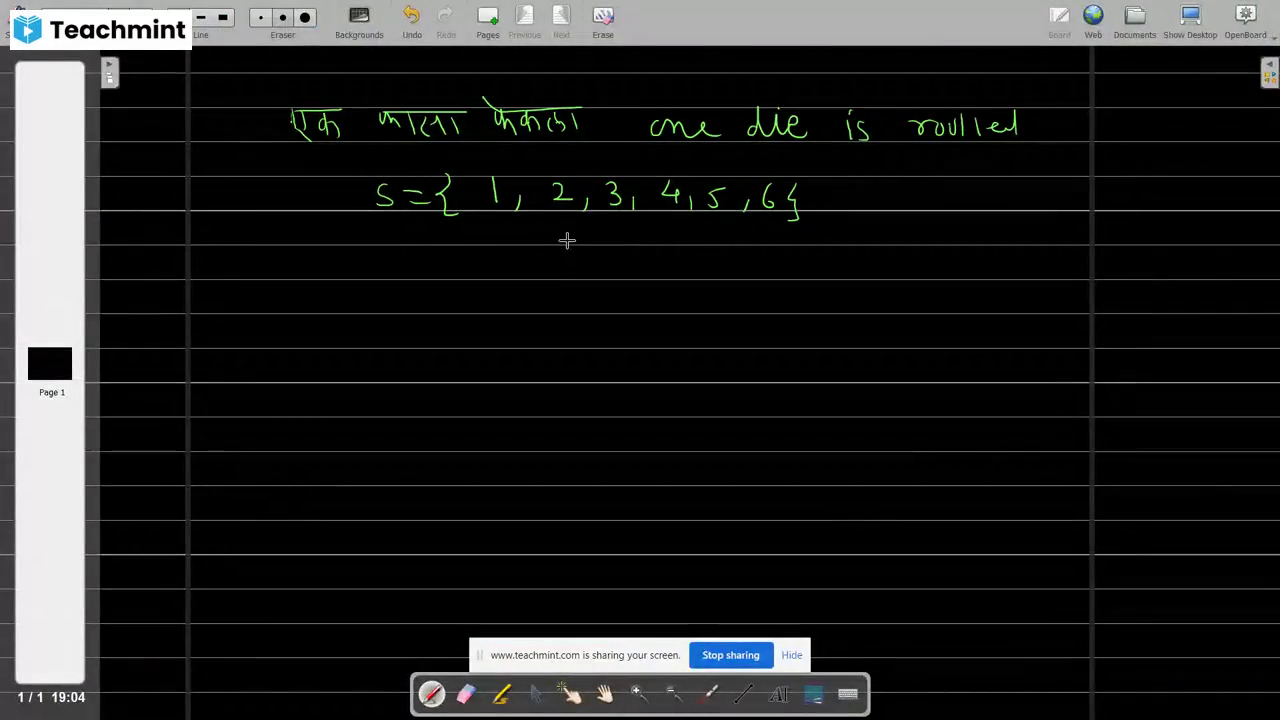Choose the interact pointing-finger tool
This screenshot has height=720, width=1280.
point(570,694)
